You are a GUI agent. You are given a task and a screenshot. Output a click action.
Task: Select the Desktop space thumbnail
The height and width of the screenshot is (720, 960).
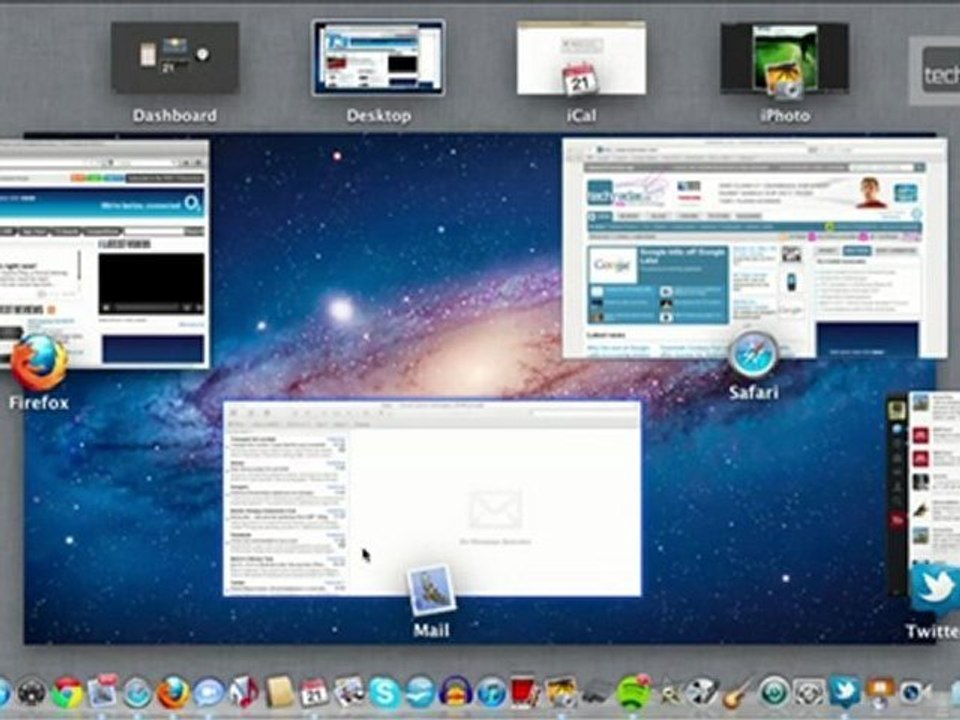pyautogui.click(x=378, y=58)
